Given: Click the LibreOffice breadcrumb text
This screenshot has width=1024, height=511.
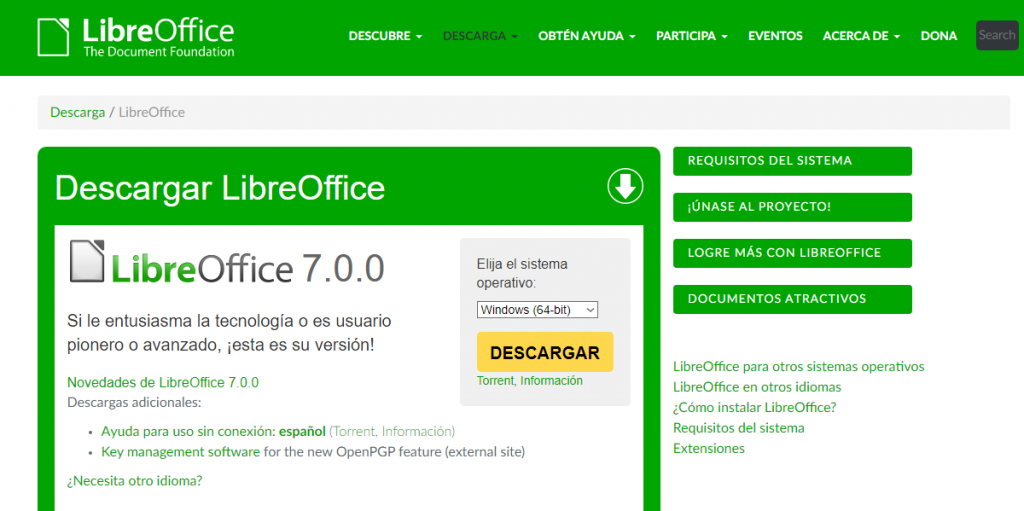Looking at the screenshot, I should click(152, 112).
